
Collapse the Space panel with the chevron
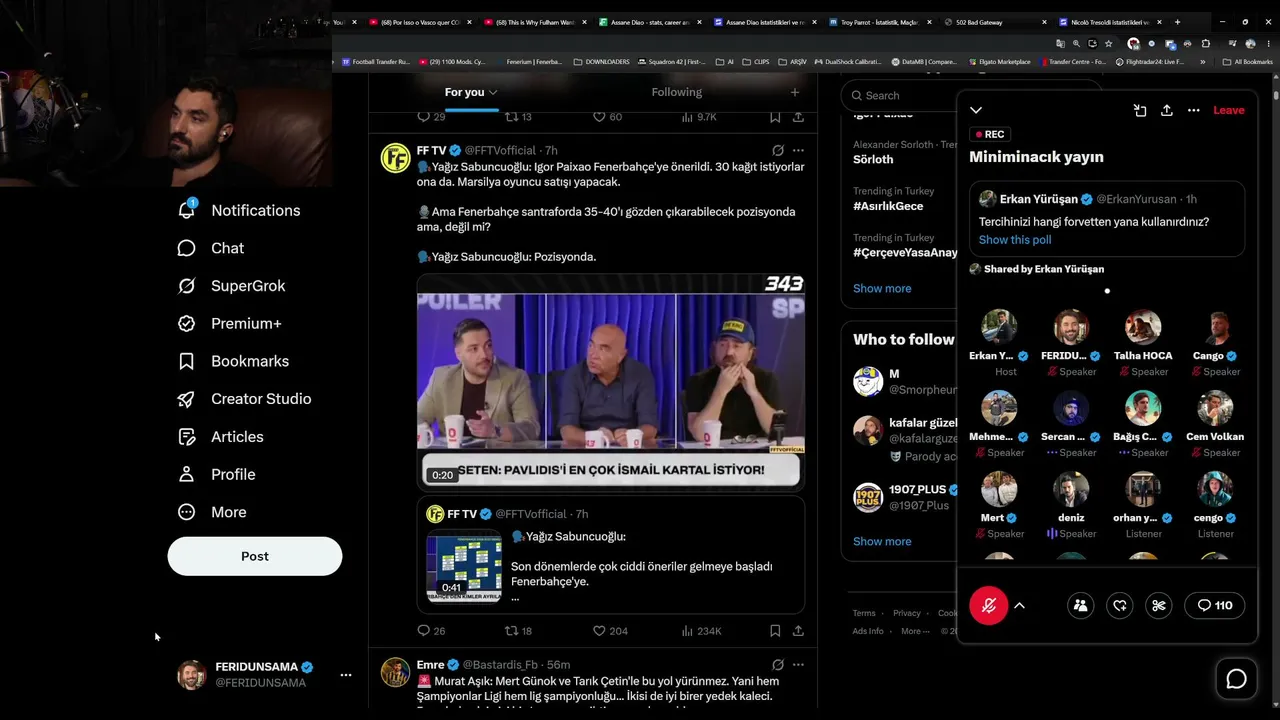pyautogui.click(x=976, y=110)
